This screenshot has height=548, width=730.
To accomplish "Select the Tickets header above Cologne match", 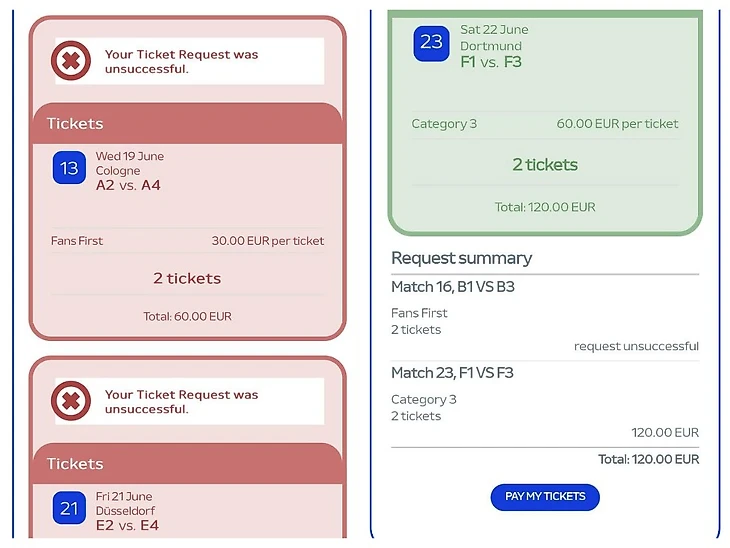I will 75,124.
